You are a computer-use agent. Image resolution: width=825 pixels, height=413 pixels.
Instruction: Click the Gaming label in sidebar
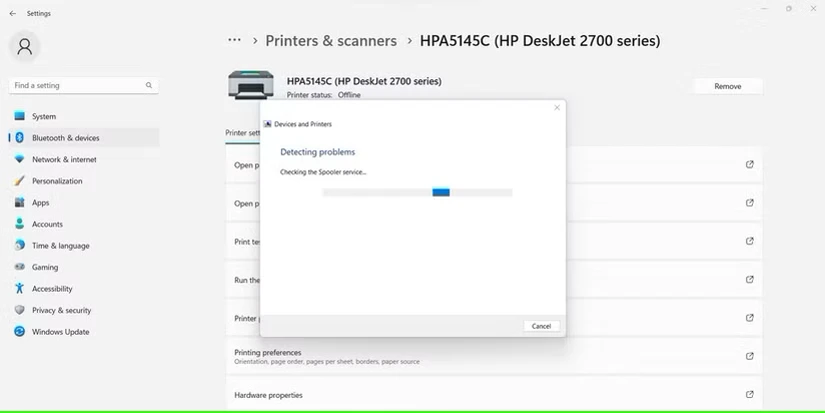[x=45, y=267]
